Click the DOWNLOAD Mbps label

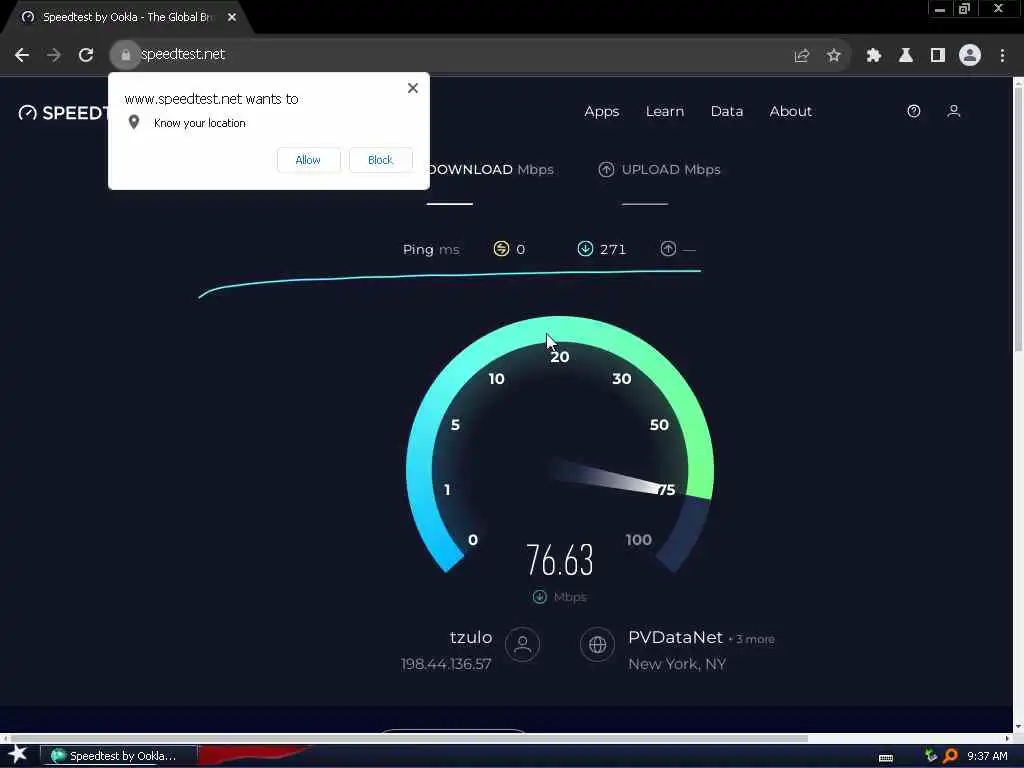click(x=491, y=170)
